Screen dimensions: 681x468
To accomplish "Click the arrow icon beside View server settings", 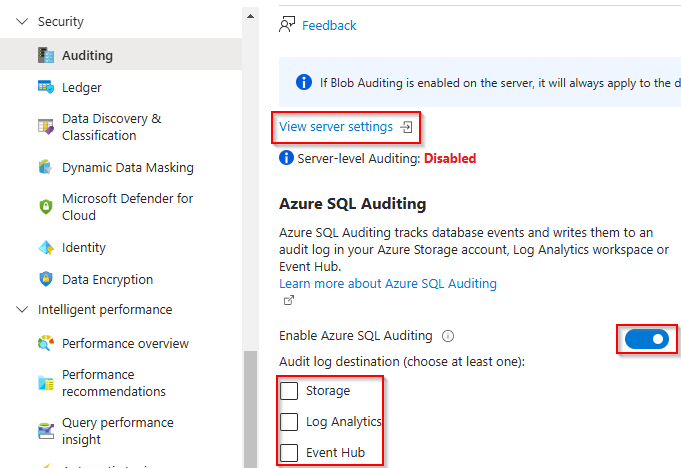I will pos(407,127).
